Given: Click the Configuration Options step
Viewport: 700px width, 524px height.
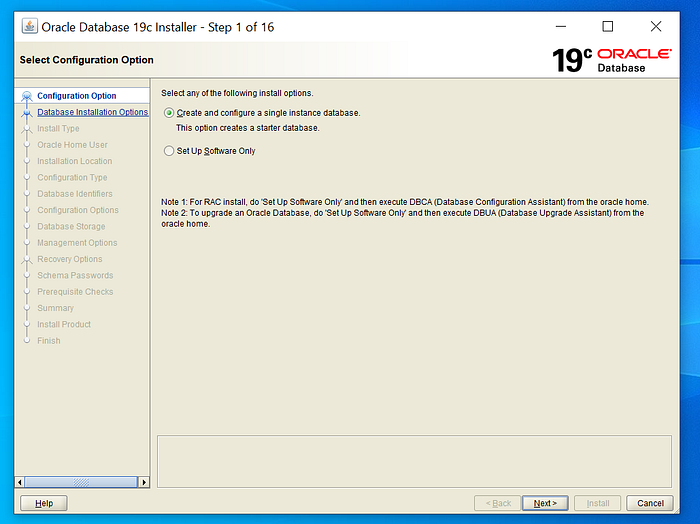Looking at the screenshot, I should click(x=78, y=210).
